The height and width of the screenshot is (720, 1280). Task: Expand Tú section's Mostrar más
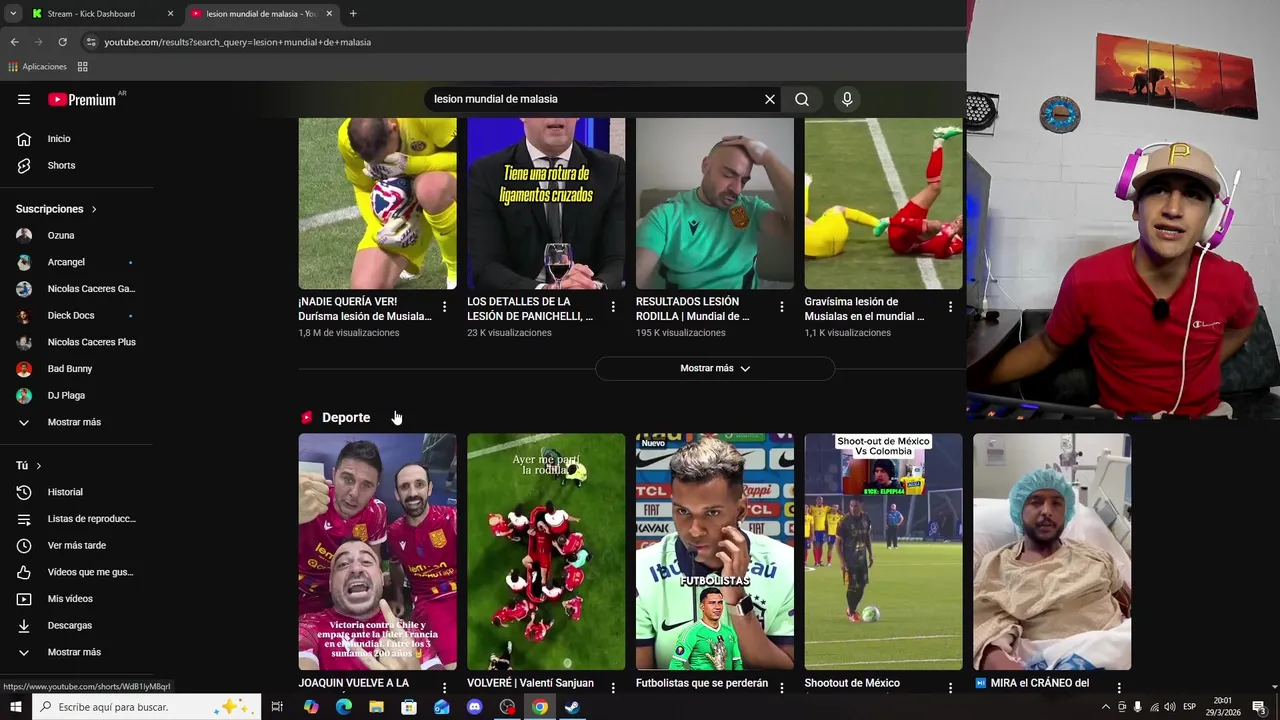76,652
